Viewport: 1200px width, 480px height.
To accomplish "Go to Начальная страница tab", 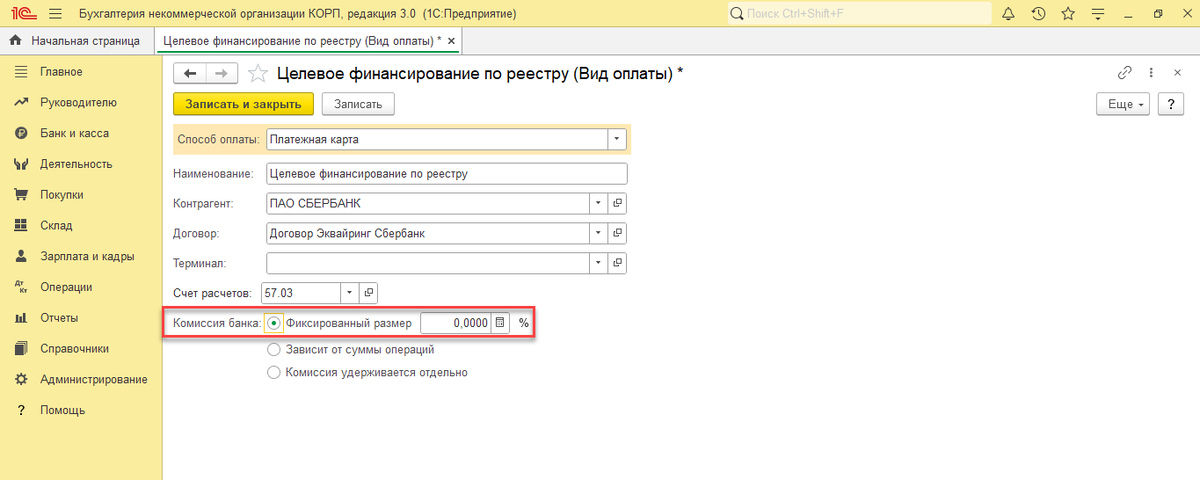I will click(76, 41).
